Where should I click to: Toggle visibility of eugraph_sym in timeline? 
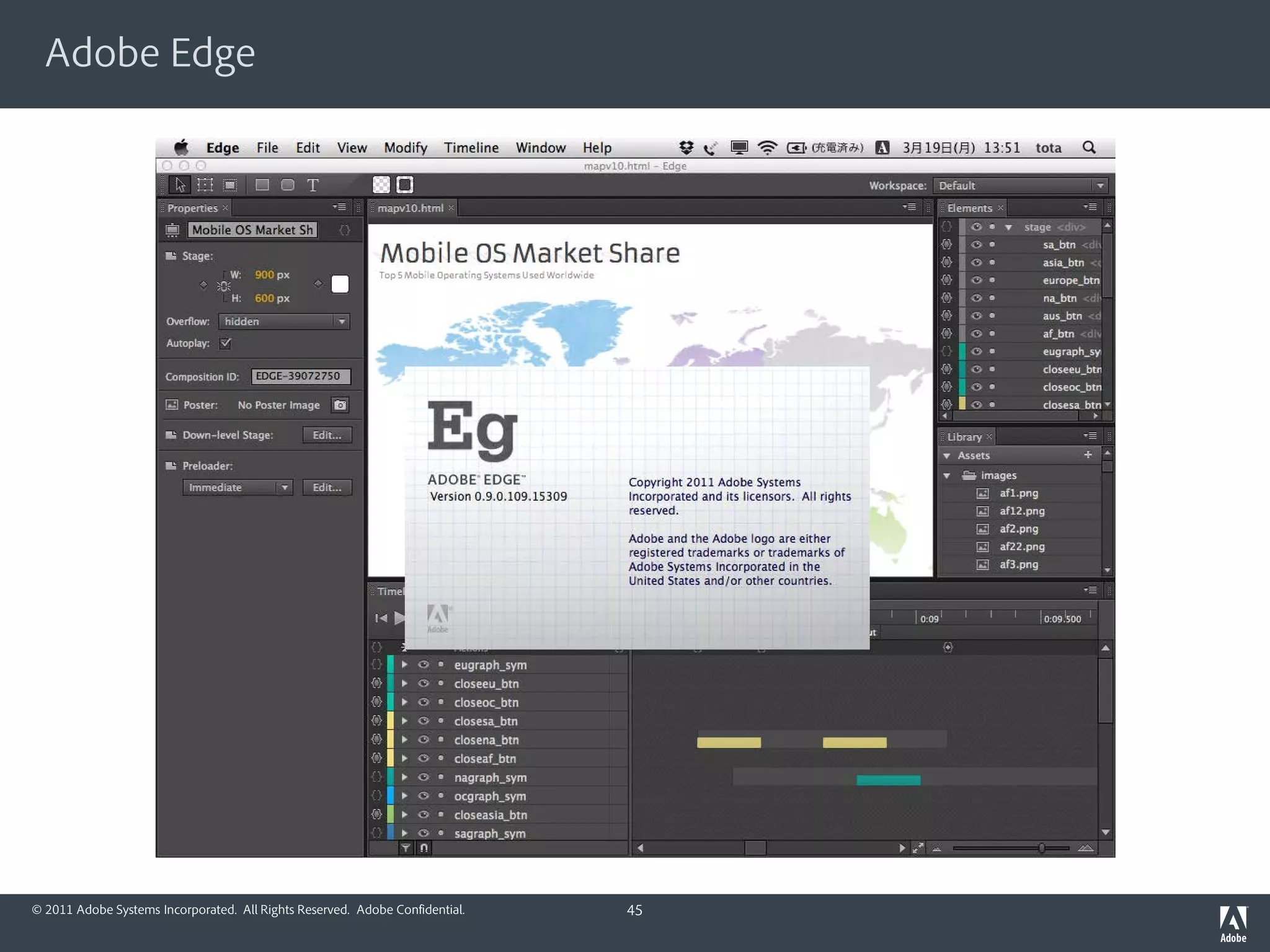424,664
